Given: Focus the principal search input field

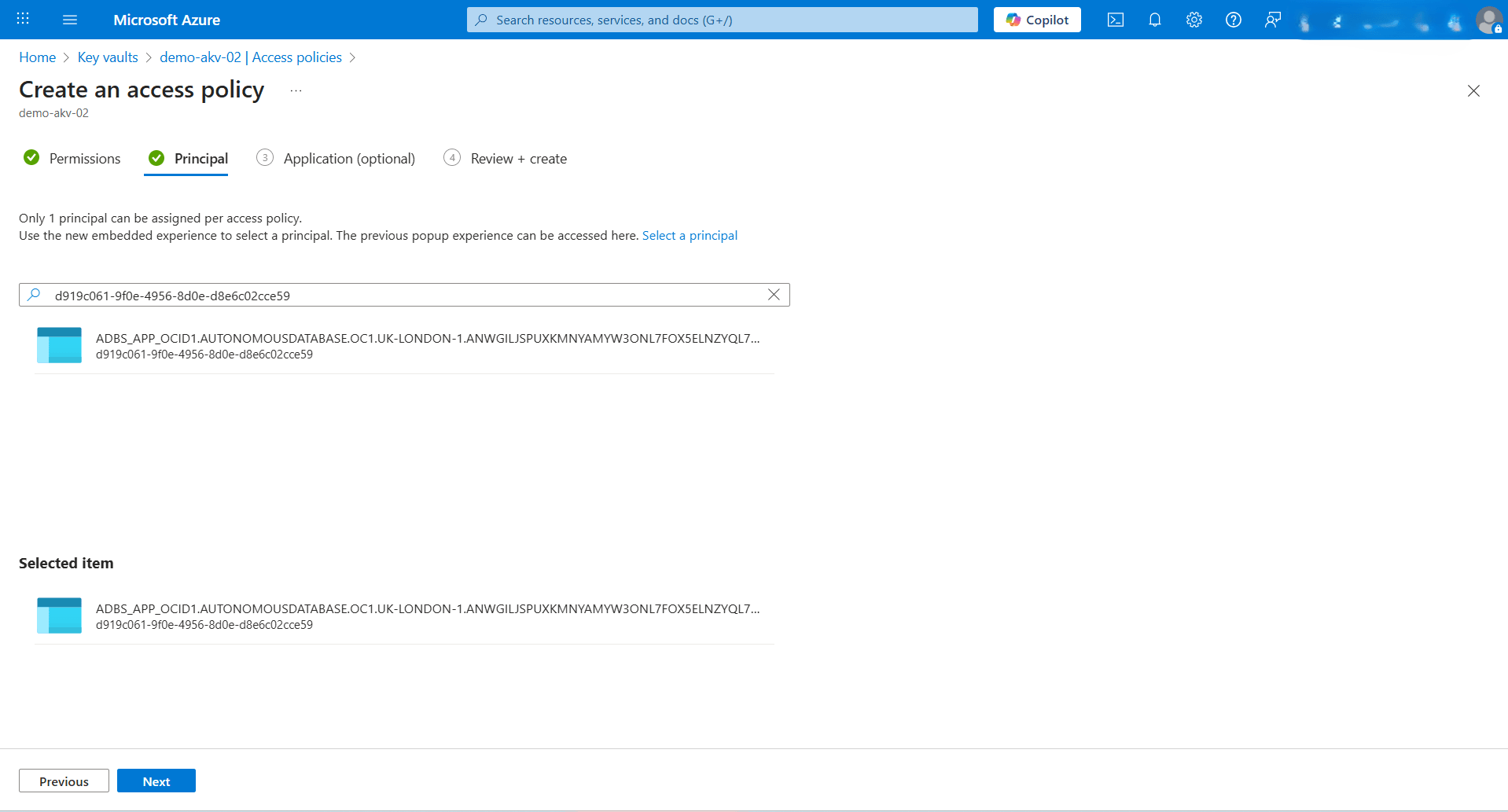Looking at the screenshot, I should point(393,295).
